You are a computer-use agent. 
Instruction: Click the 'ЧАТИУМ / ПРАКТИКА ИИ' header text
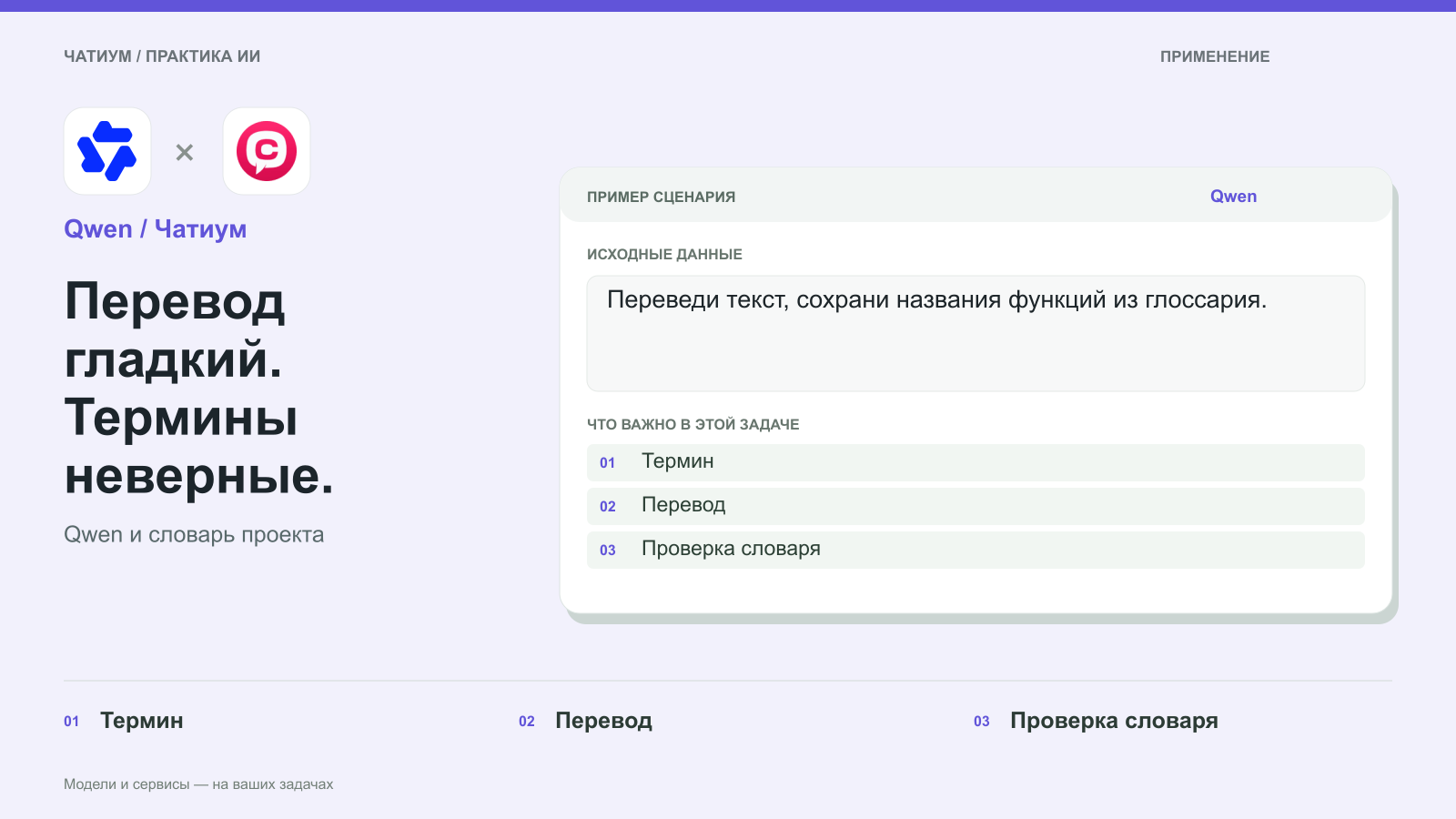[162, 56]
